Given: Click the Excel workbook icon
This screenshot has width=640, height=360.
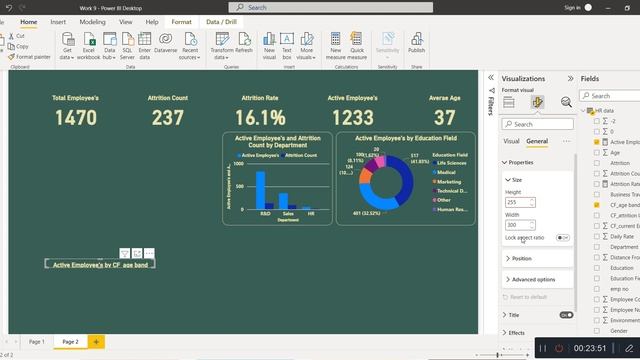Looking at the screenshot, I should pos(89,39).
